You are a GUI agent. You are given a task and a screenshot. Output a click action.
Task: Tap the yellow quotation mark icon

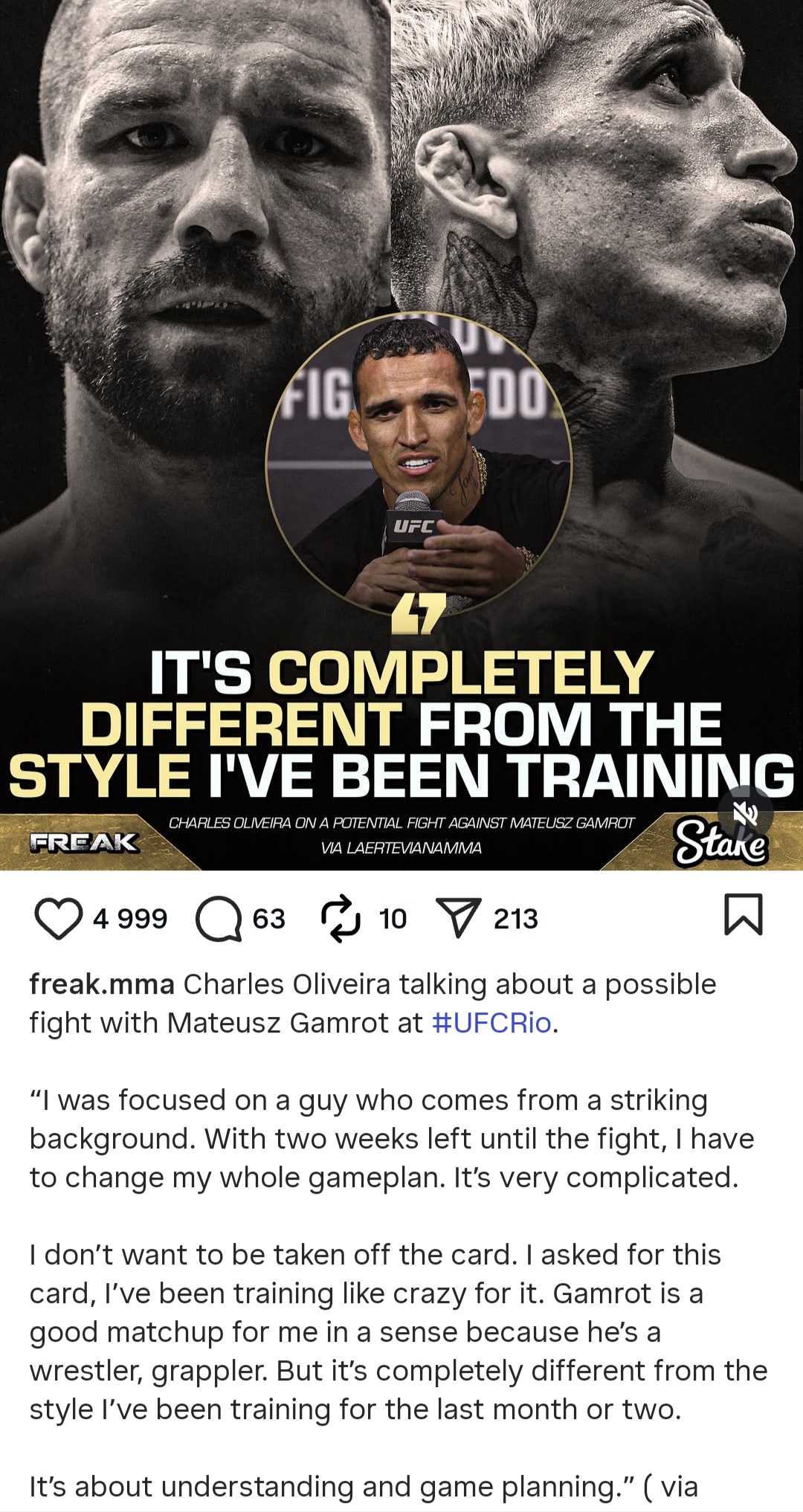pos(419,614)
